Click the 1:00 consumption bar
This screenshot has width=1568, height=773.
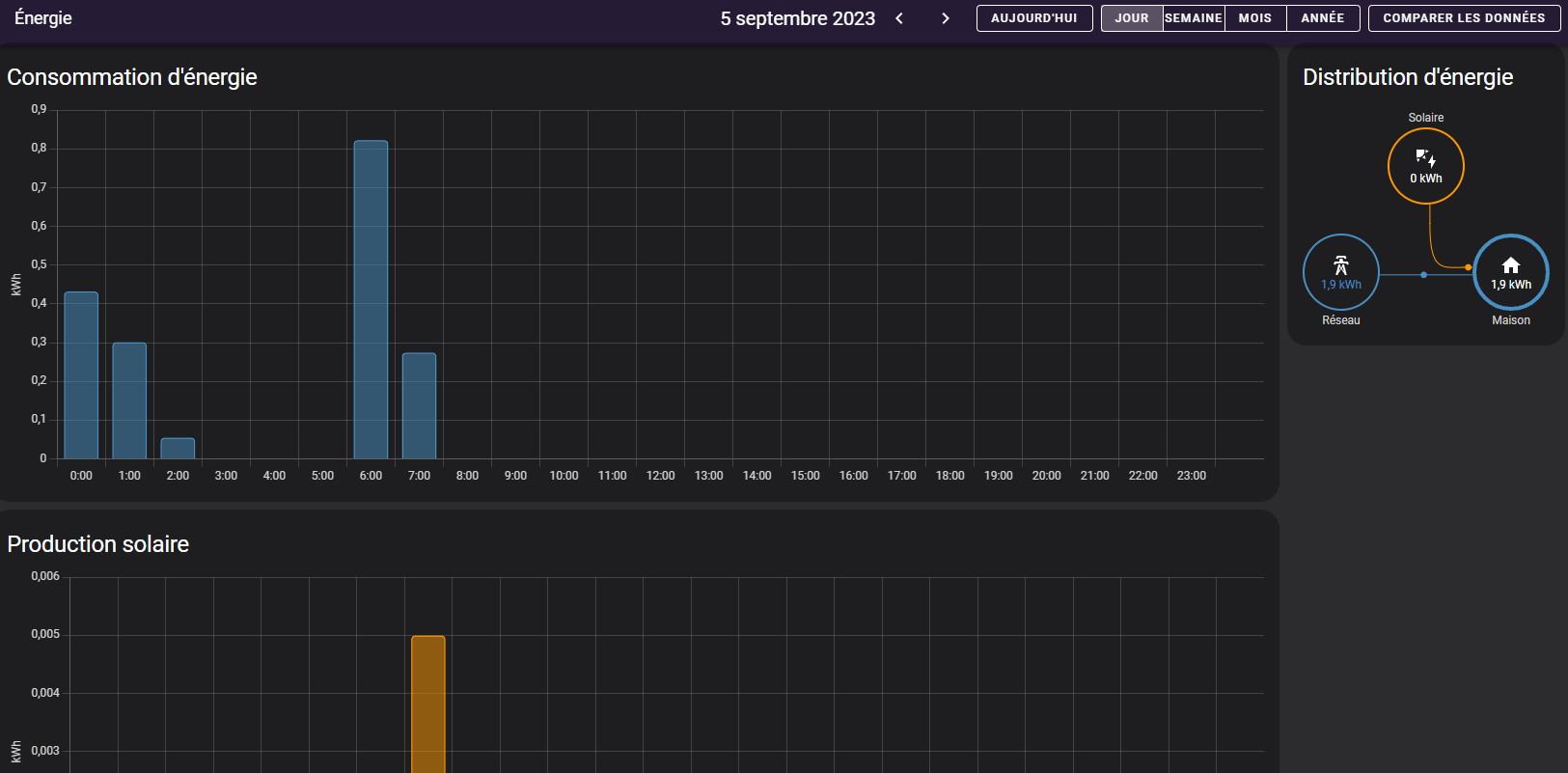pyautogui.click(x=129, y=400)
